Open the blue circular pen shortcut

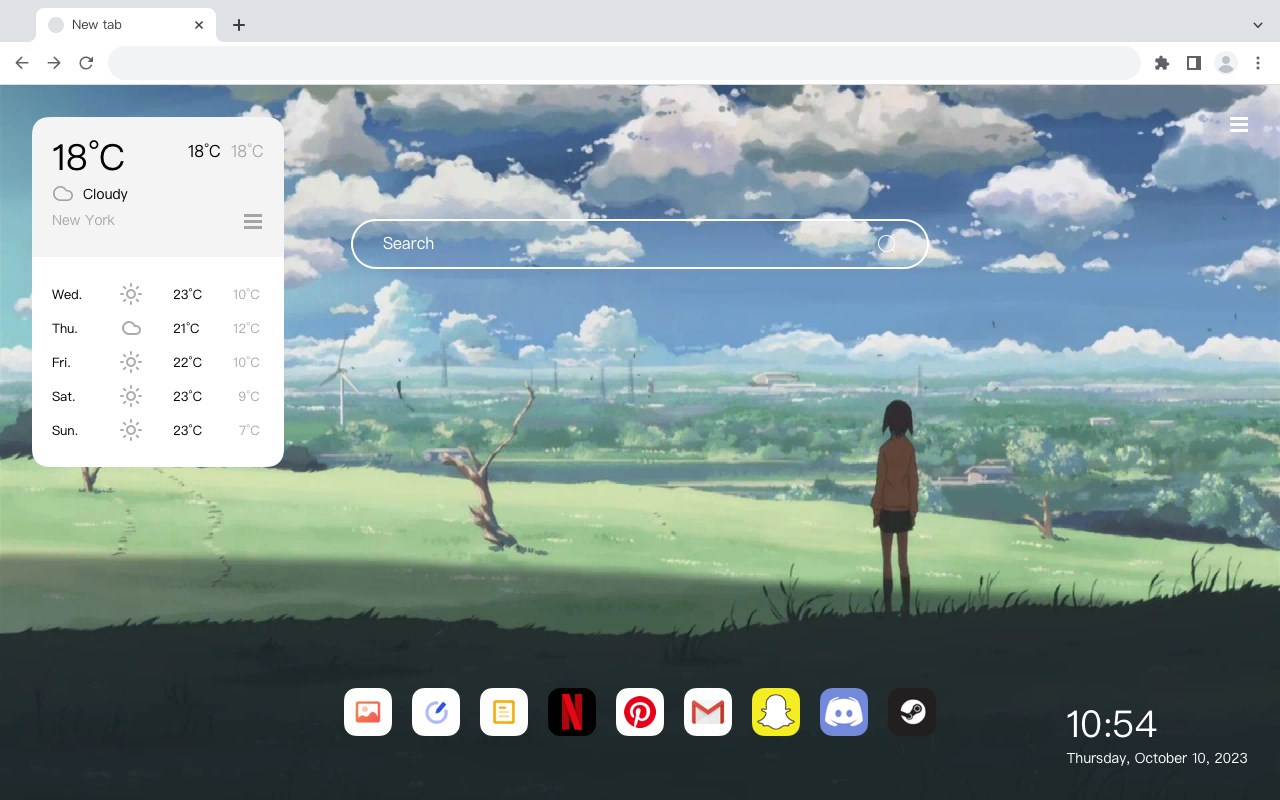pos(436,712)
